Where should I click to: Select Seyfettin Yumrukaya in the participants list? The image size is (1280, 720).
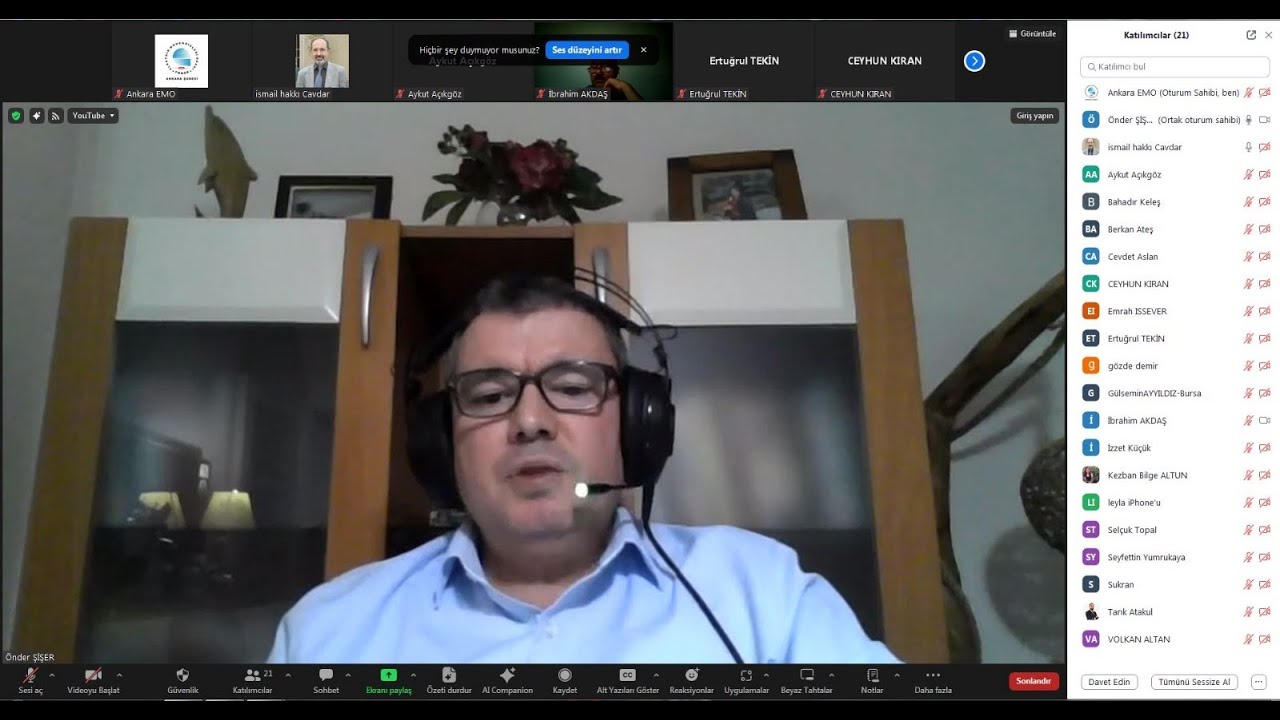1175,557
